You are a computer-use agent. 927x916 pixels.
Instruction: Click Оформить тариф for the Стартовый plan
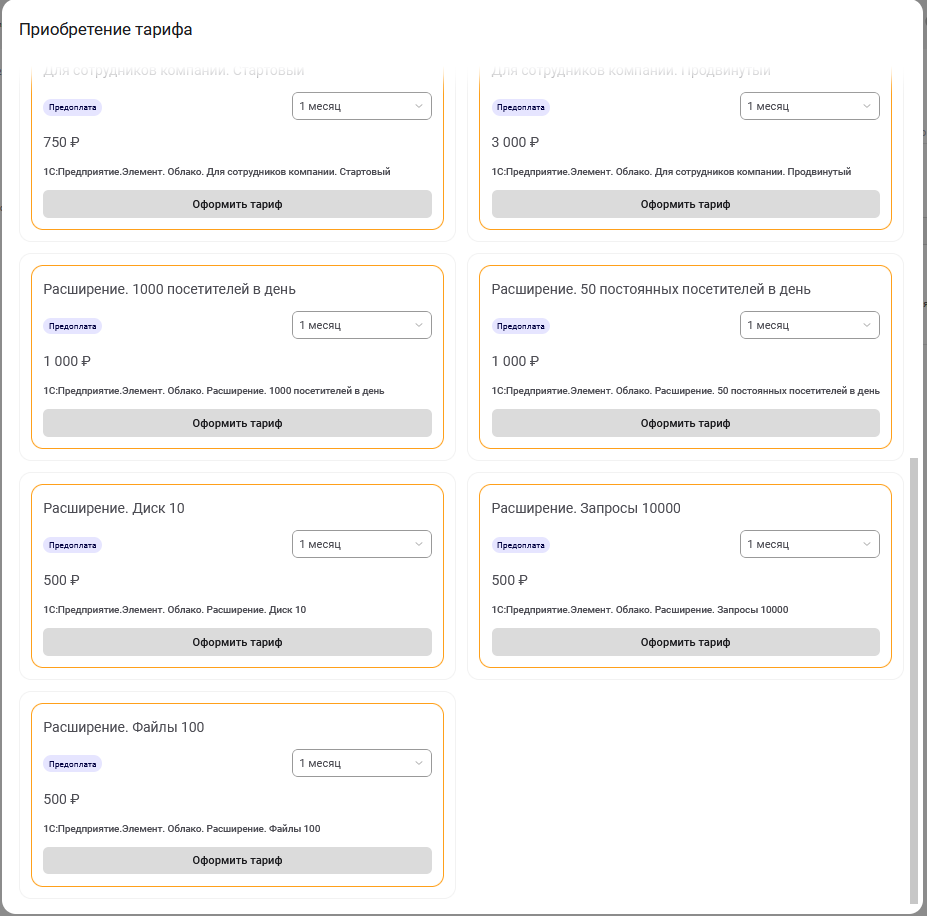tap(237, 204)
